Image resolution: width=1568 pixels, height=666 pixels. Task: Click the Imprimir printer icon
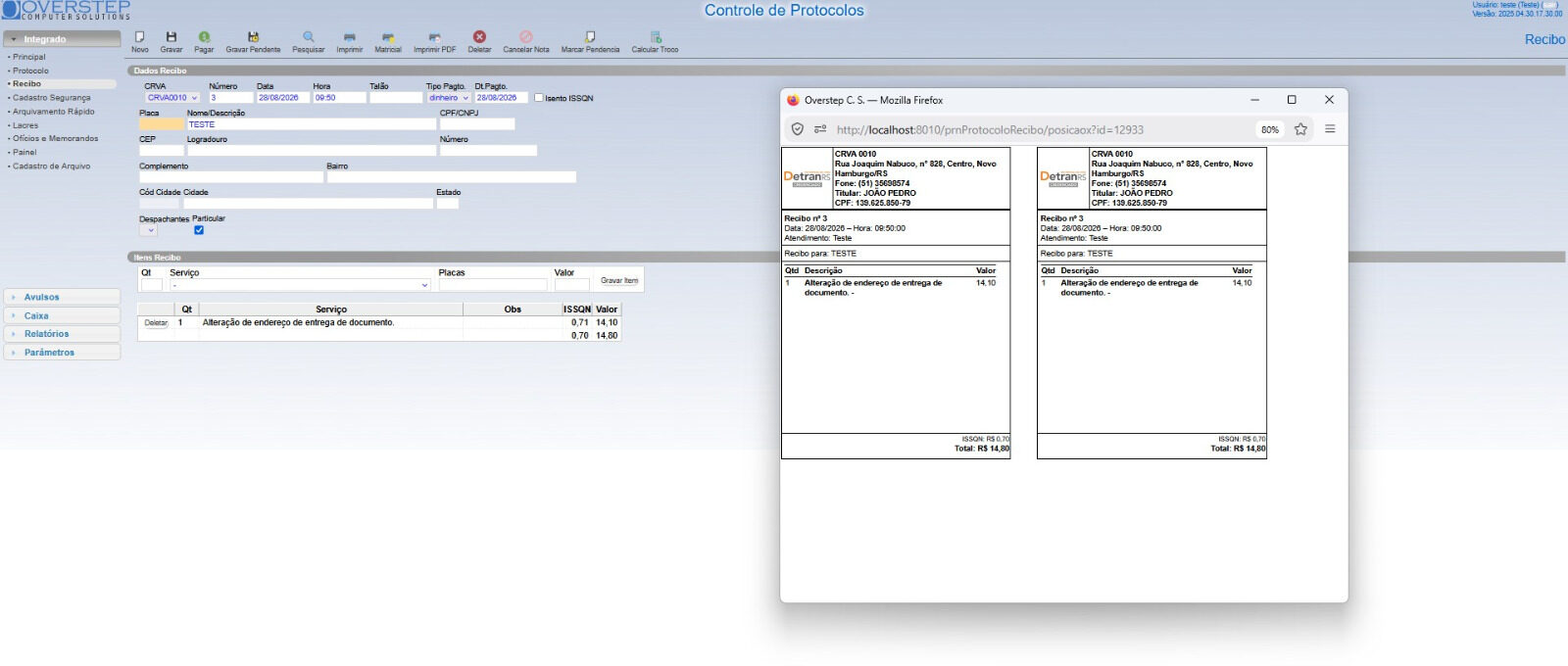coord(349,37)
